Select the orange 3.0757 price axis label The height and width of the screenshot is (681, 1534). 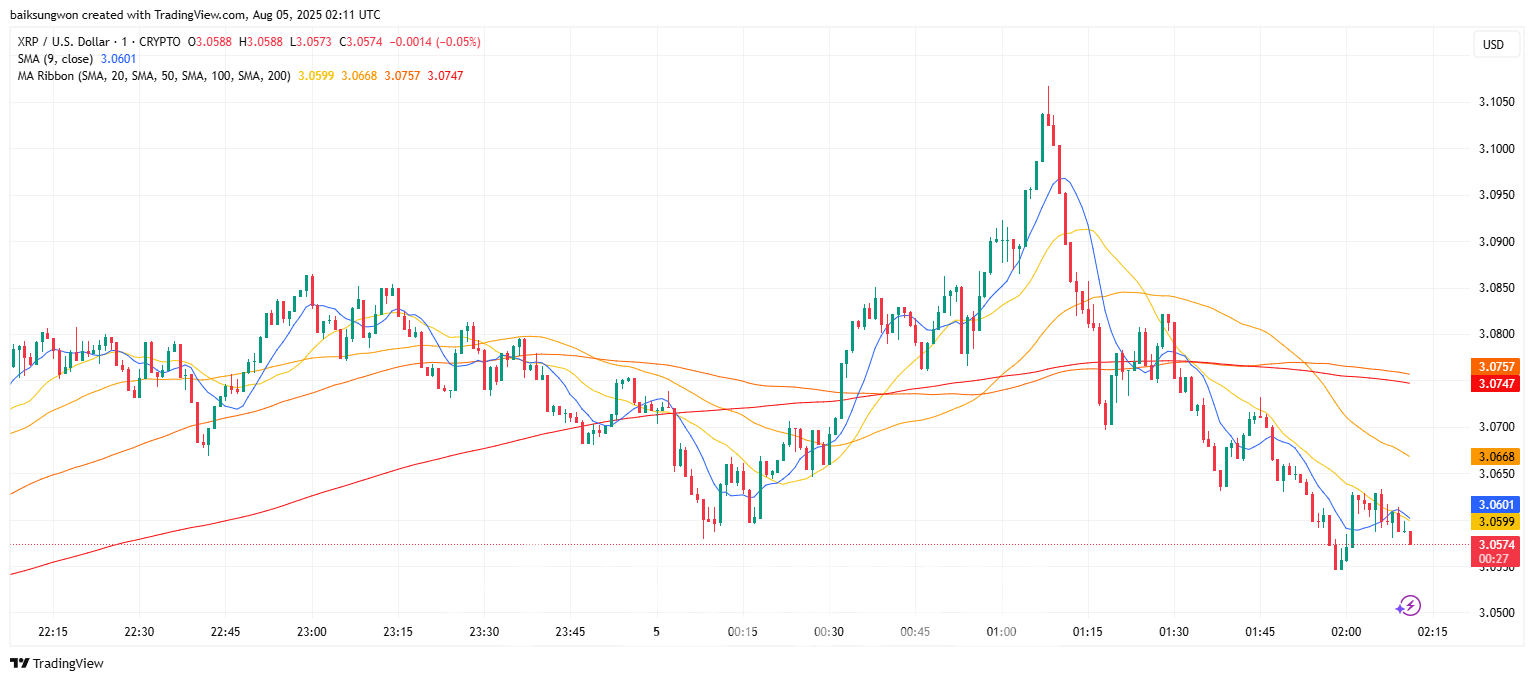(1493, 367)
